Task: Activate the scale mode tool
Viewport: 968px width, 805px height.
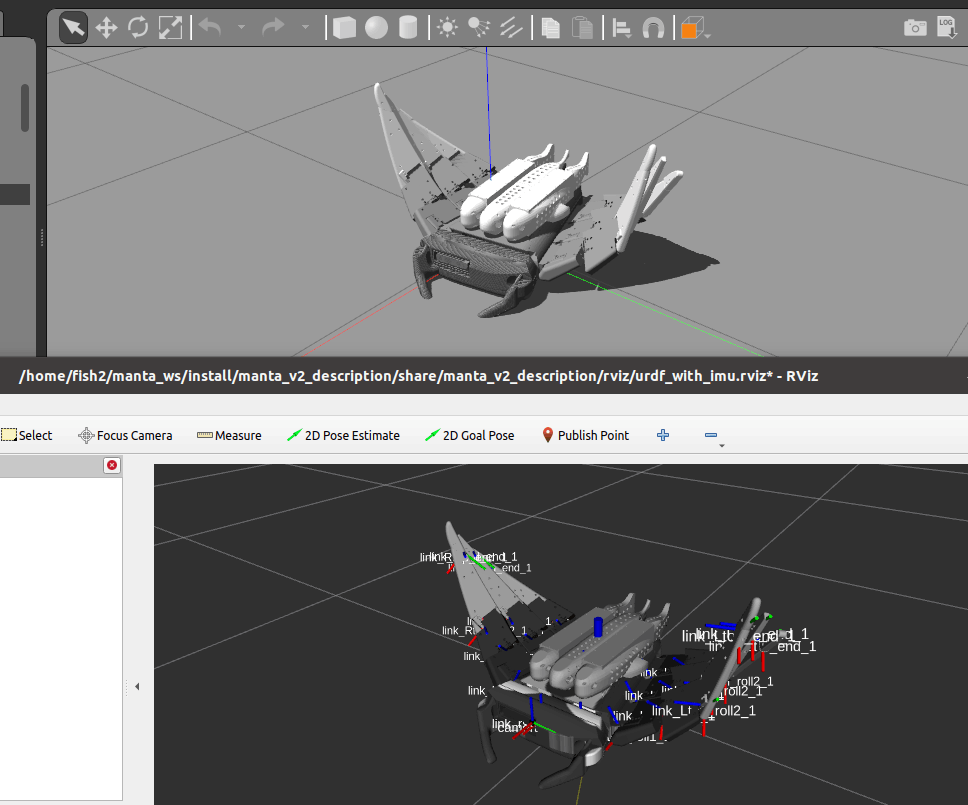Action: (171, 28)
